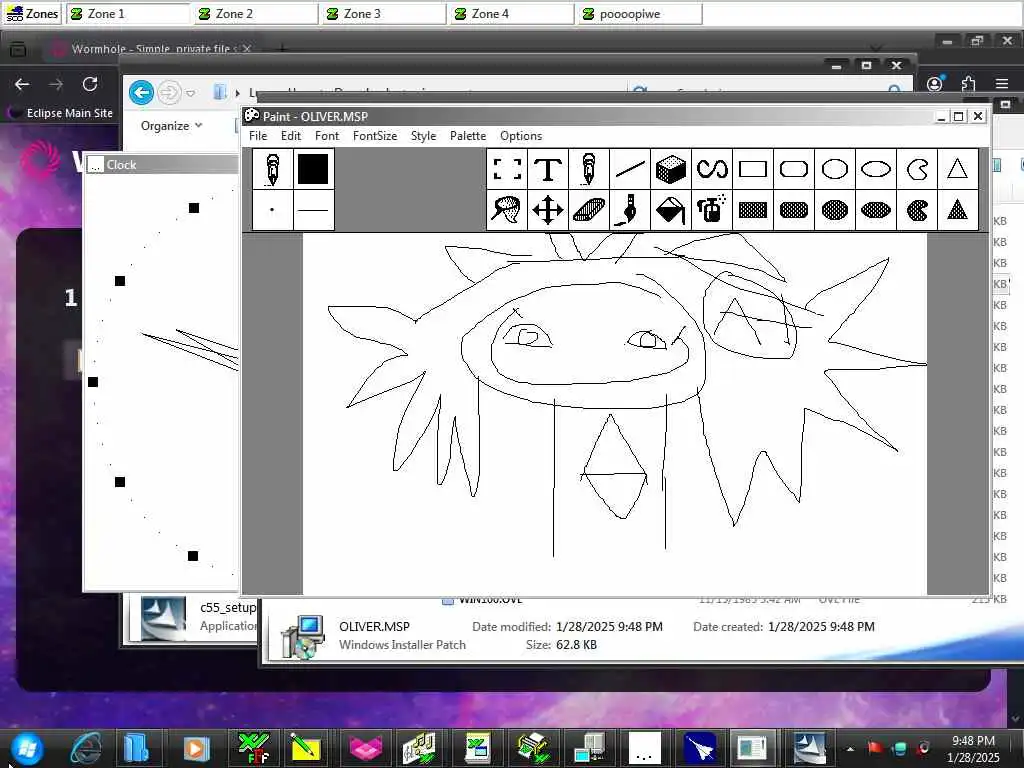Open the Edit menu in Paint

pos(291,136)
